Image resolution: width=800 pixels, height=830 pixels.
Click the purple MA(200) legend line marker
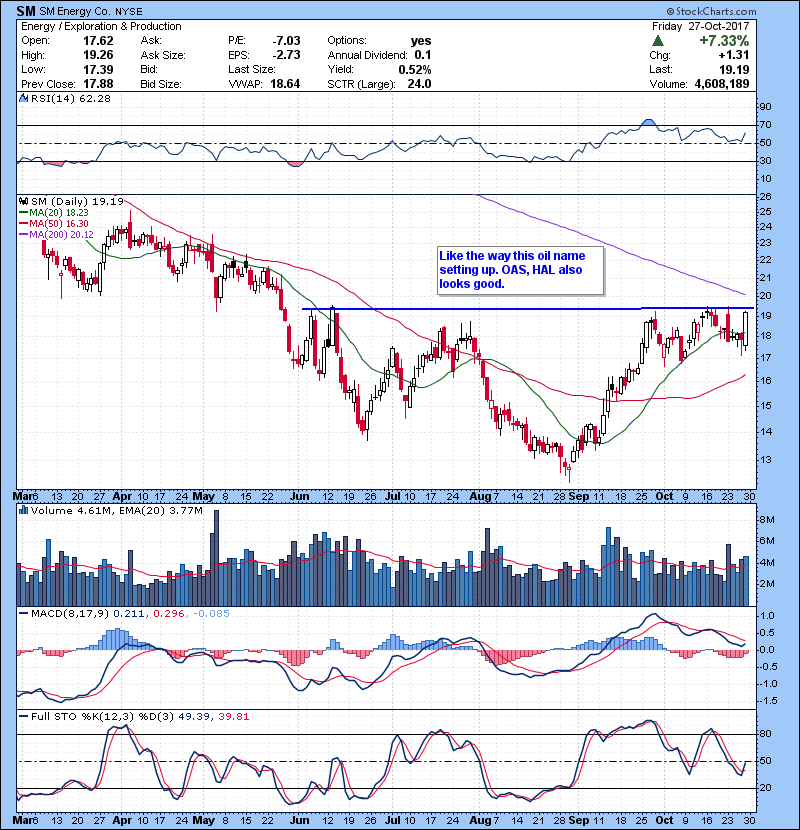coord(23,234)
